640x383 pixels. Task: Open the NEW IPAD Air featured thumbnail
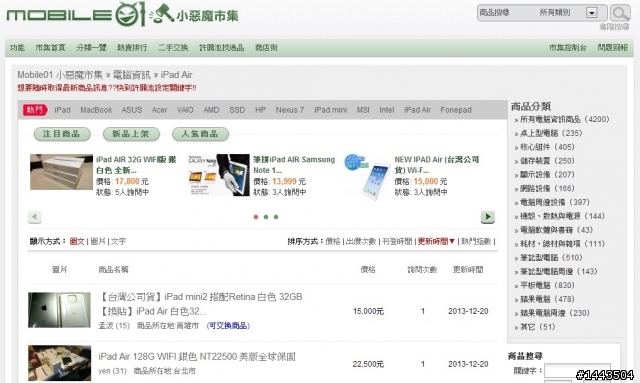[x=367, y=177]
